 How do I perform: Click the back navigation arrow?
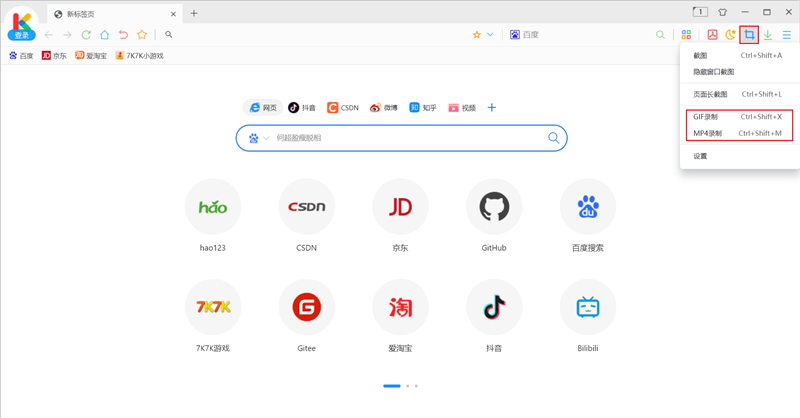pyautogui.click(x=48, y=35)
